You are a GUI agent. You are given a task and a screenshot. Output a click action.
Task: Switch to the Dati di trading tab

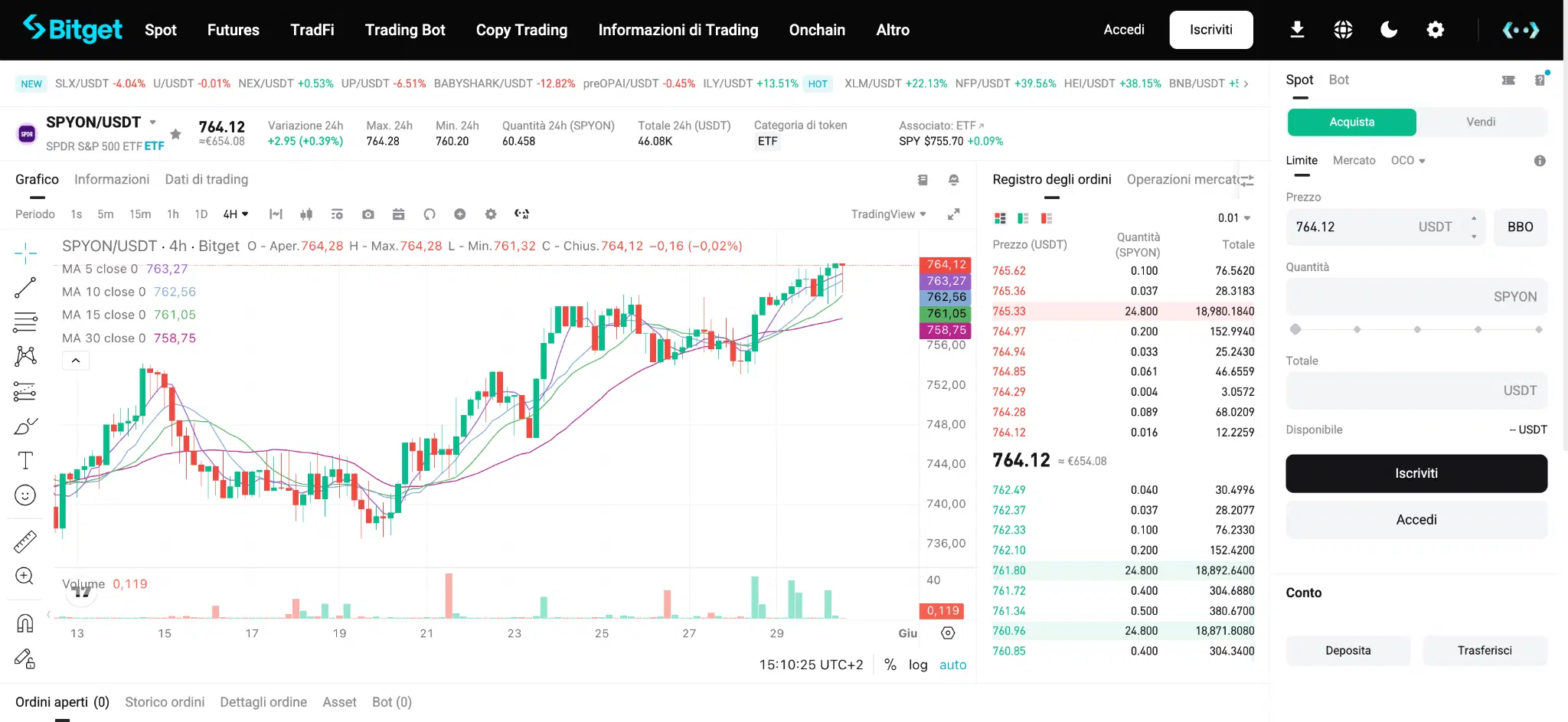click(207, 179)
